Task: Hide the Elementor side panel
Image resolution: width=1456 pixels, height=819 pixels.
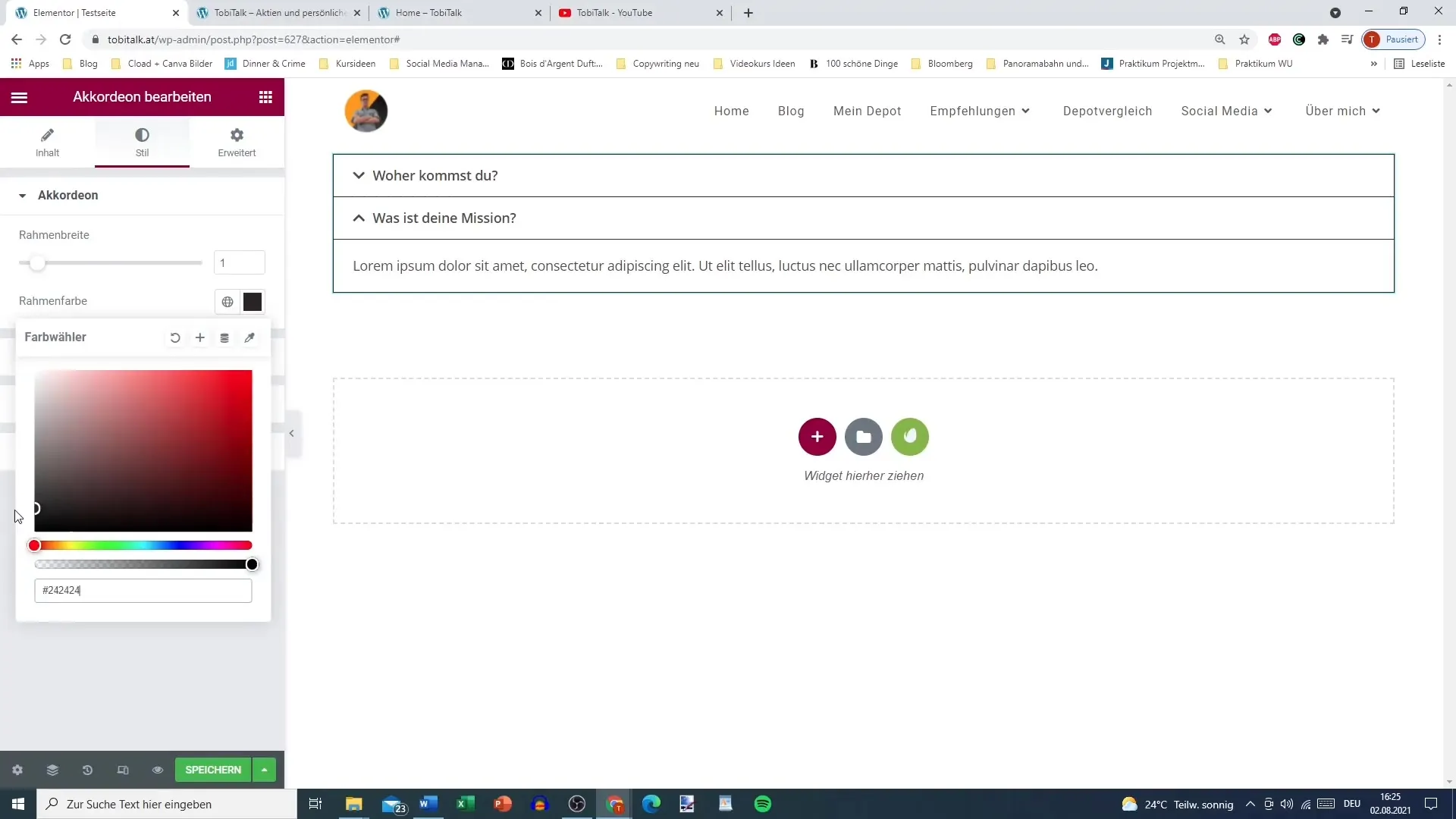Action: pyautogui.click(x=292, y=434)
